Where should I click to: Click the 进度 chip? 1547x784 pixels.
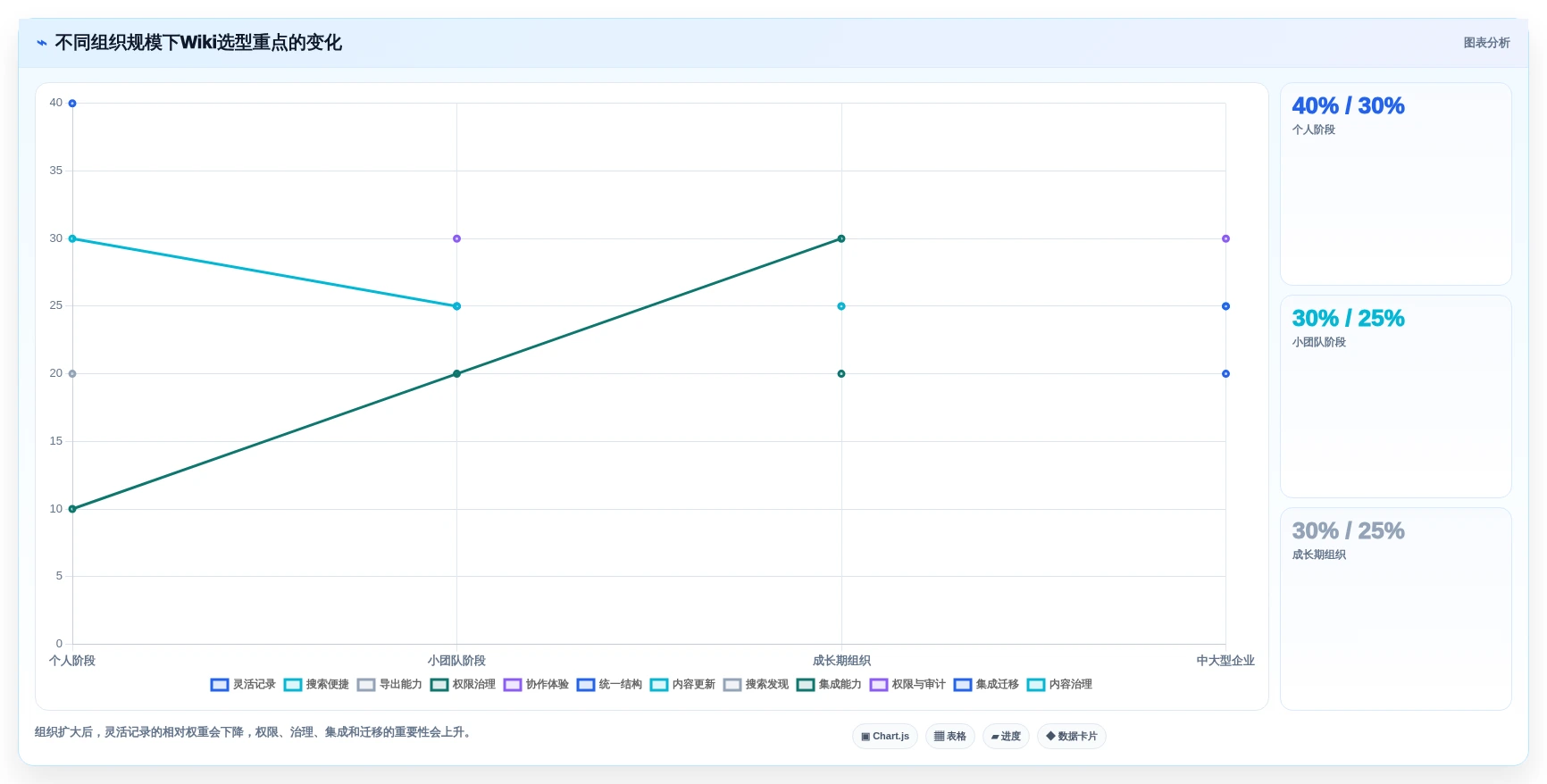(1006, 737)
